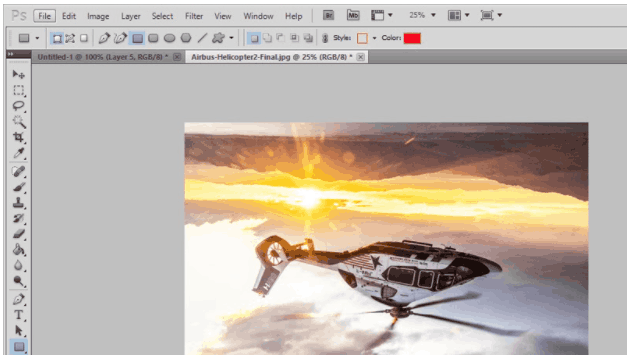Toggle Add to Shape Area option
Image resolution: width=633 pixels, height=360 pixels.
click(267, 38)
